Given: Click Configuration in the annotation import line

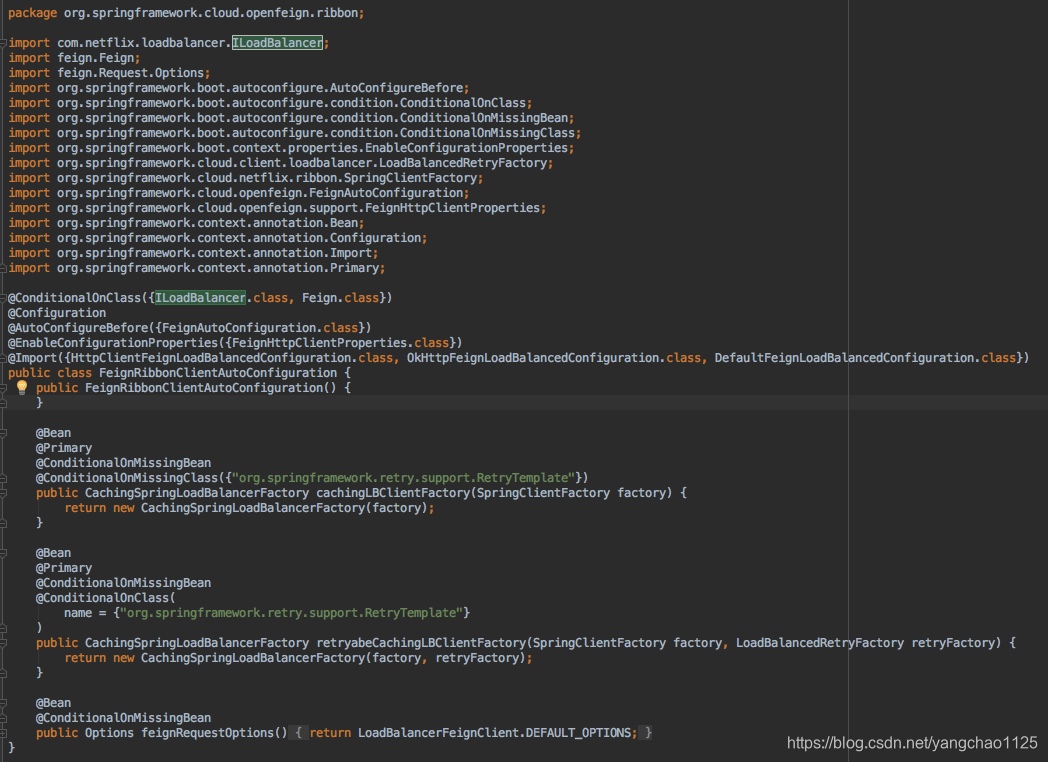Looking at the screenshot, I should pyautogui.click(x=375, y=238).
